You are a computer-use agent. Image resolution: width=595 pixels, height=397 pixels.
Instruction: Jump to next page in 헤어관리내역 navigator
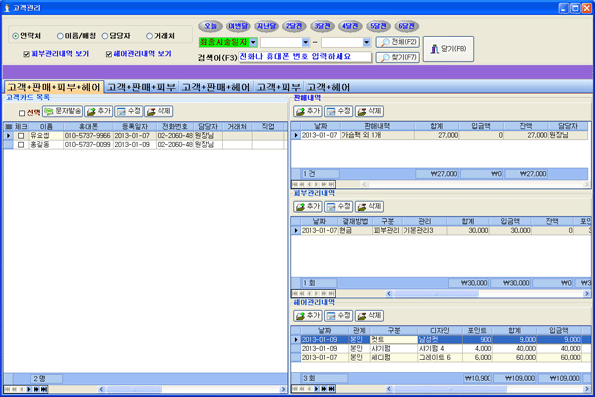click(x=324, y=389)
